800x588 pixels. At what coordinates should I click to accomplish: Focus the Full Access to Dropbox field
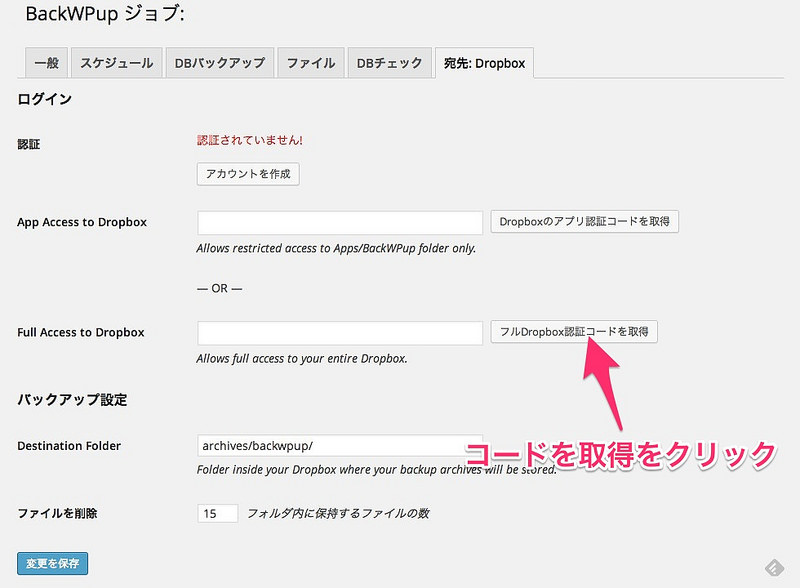340,333
